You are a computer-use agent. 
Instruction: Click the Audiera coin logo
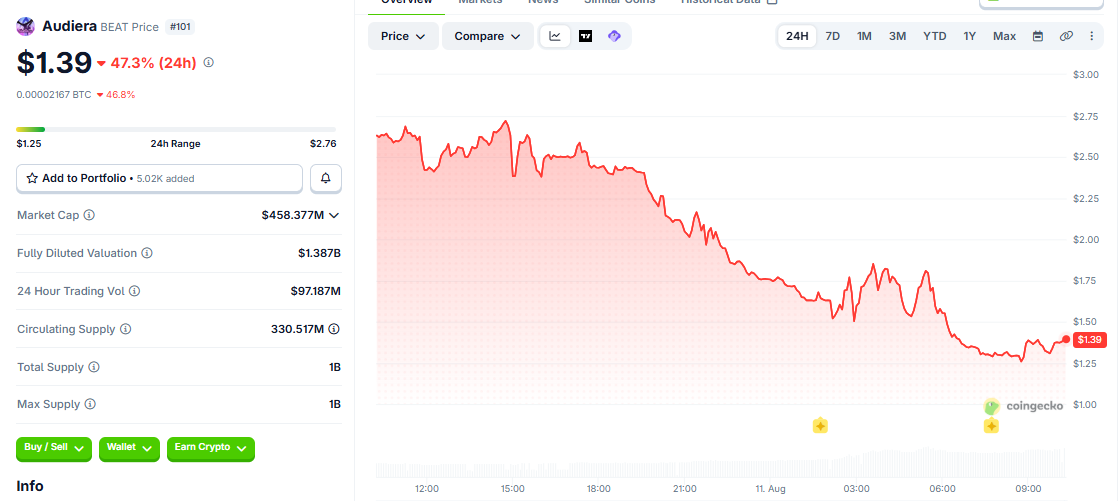26,27
